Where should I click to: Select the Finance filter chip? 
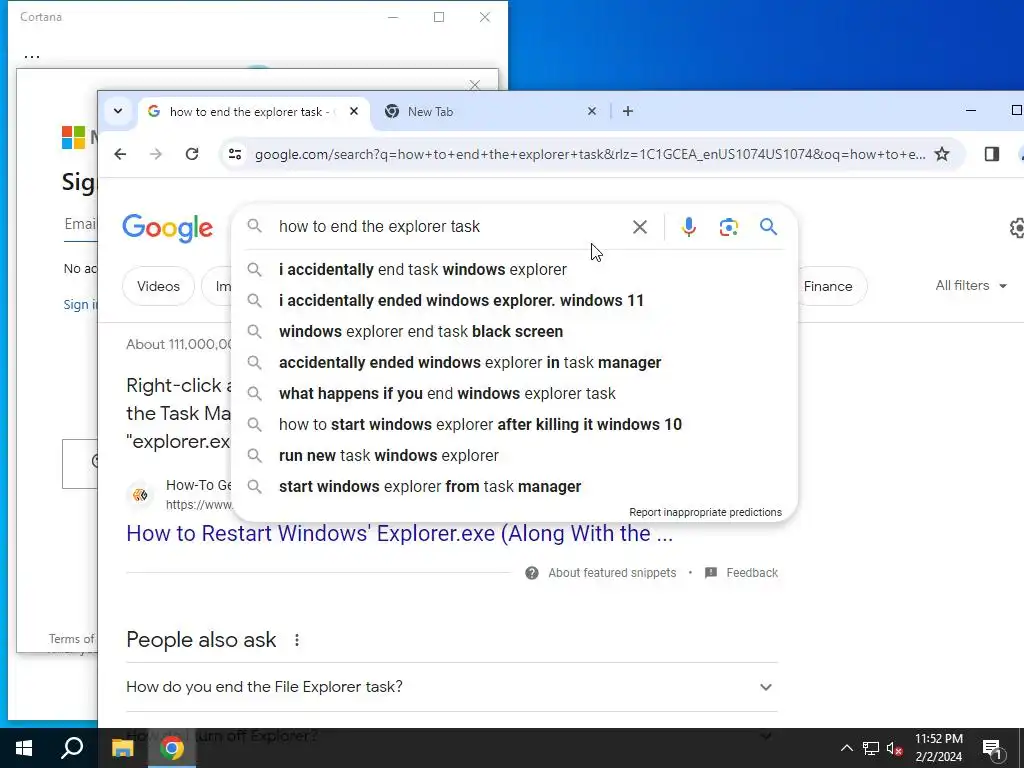click(829, 286)
